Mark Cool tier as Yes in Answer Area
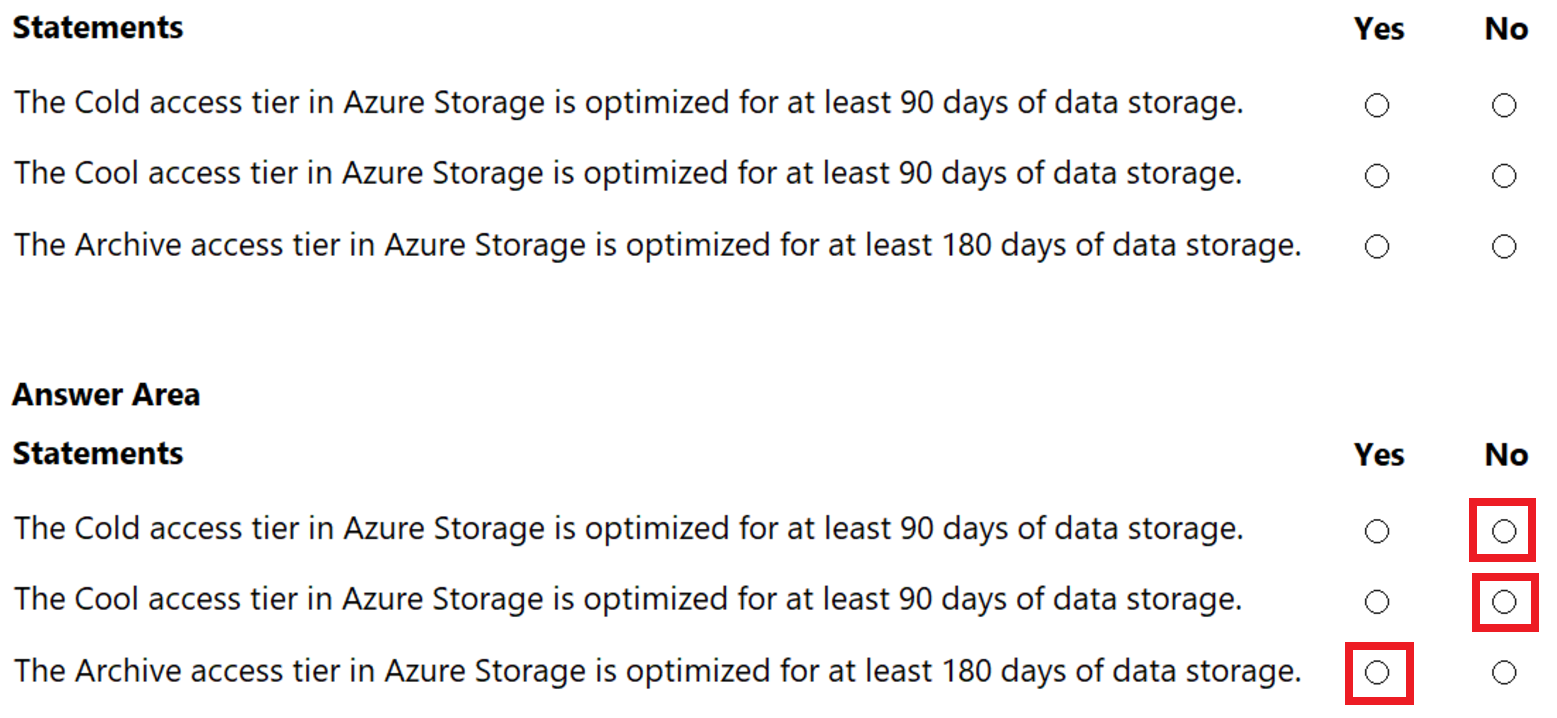1557x718 pixels. 1378,601
